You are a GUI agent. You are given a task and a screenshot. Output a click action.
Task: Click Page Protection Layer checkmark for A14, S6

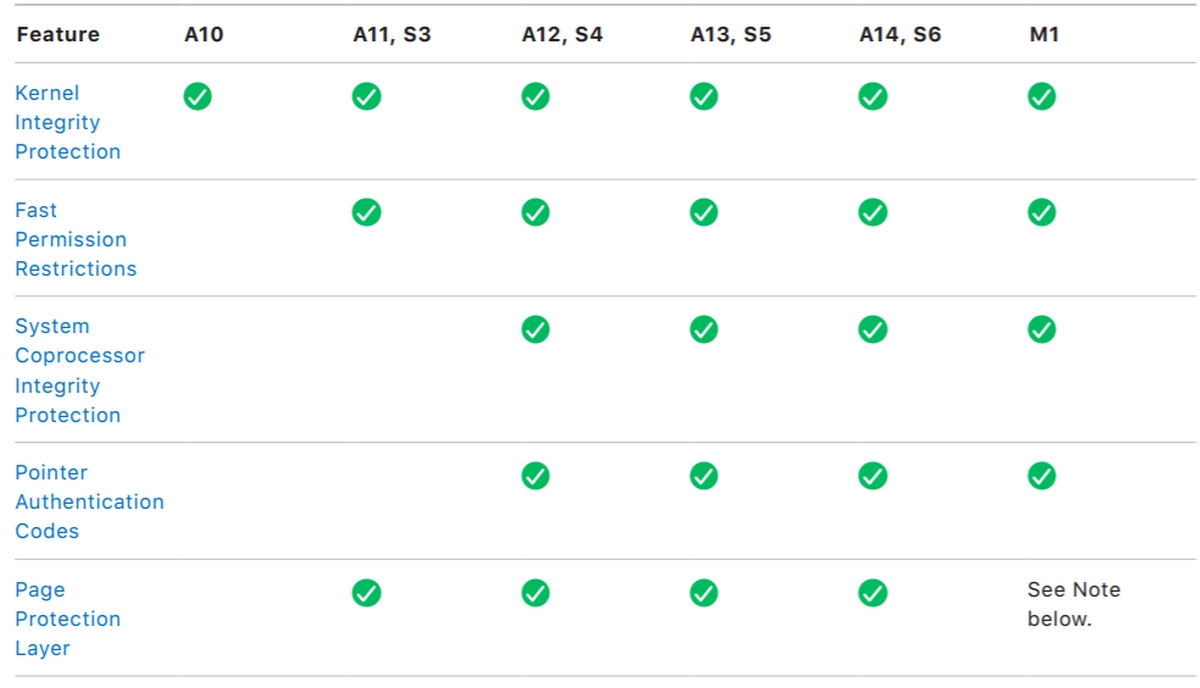(873, 593)
